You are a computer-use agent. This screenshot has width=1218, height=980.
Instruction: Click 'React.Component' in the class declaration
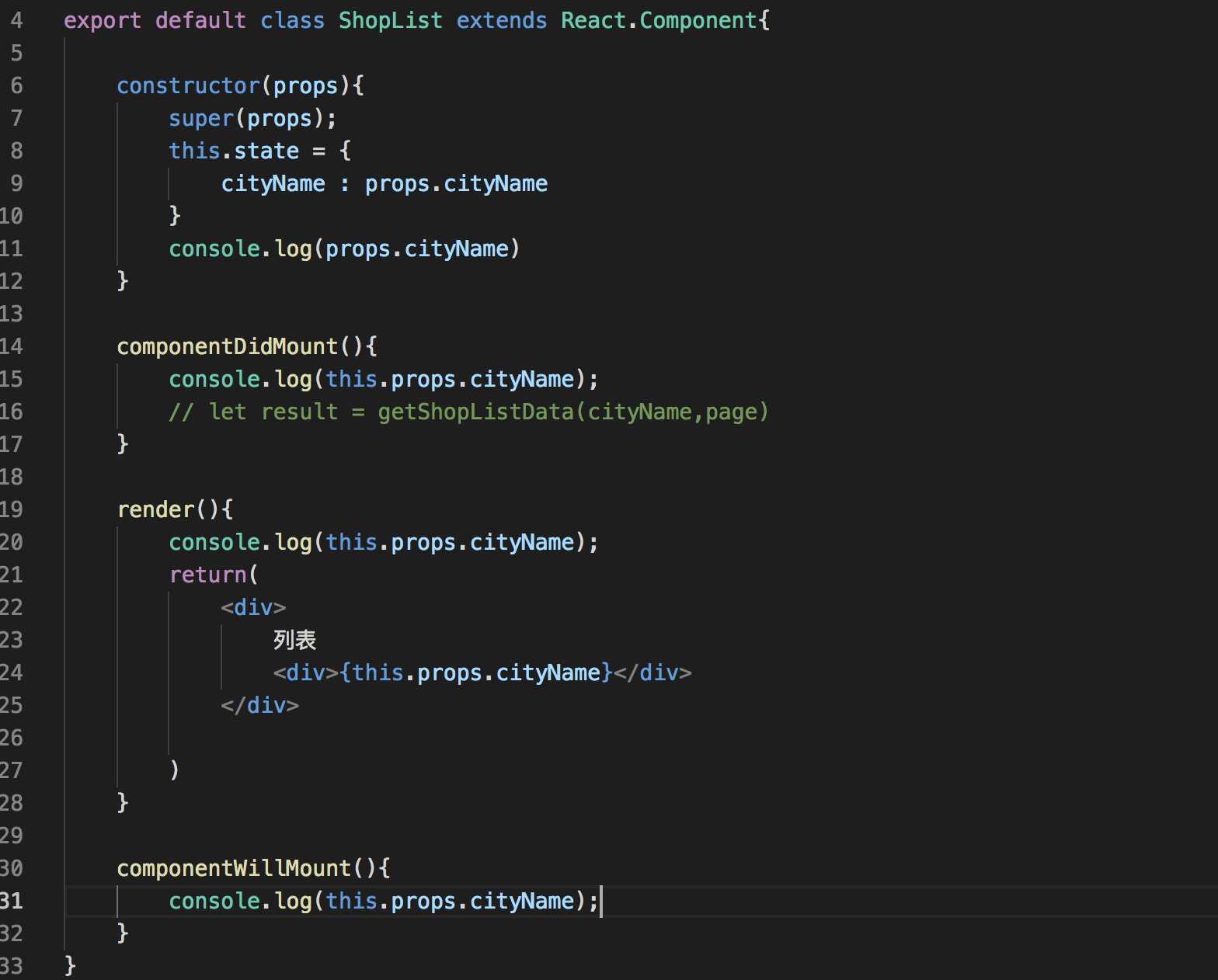[659, 20]
